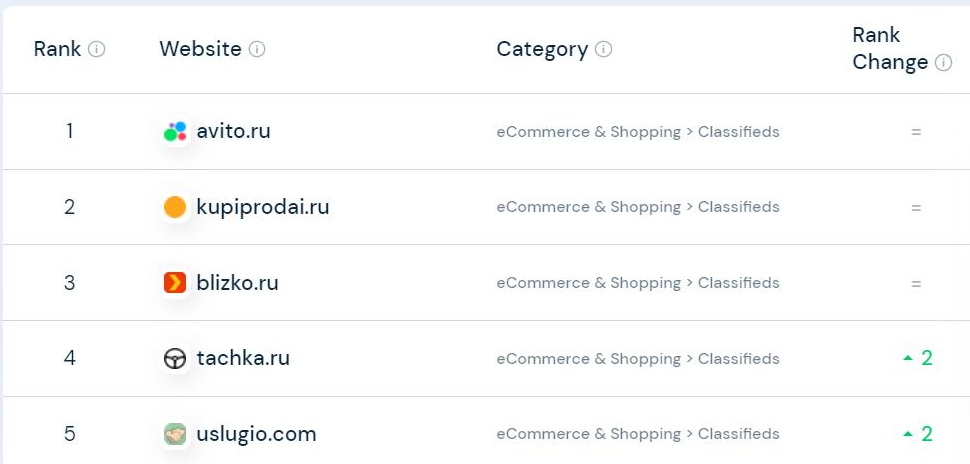Click the orange kupiprodai.ru favicon
This screenshot has height=464, width=970.
[x=175, y=207]
